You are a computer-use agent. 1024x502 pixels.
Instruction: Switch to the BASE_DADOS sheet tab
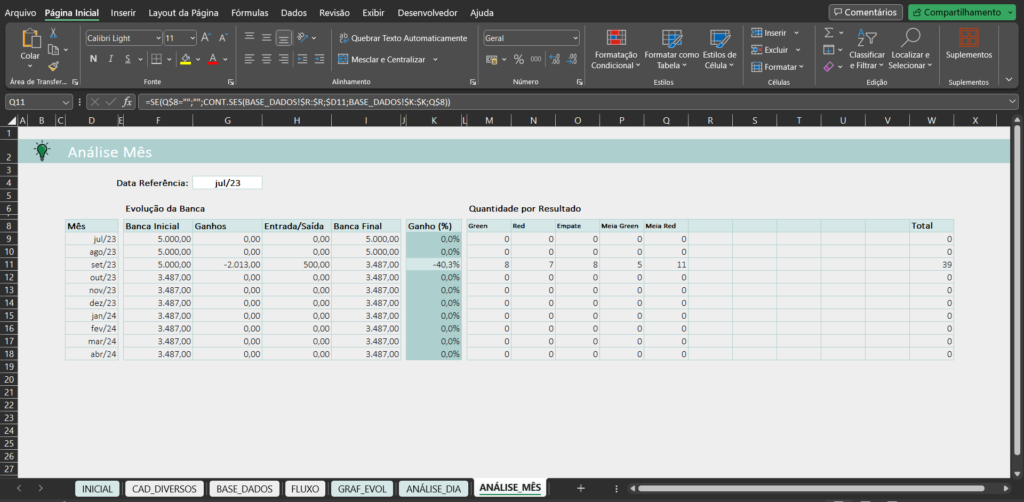click(x=243, y=488)
